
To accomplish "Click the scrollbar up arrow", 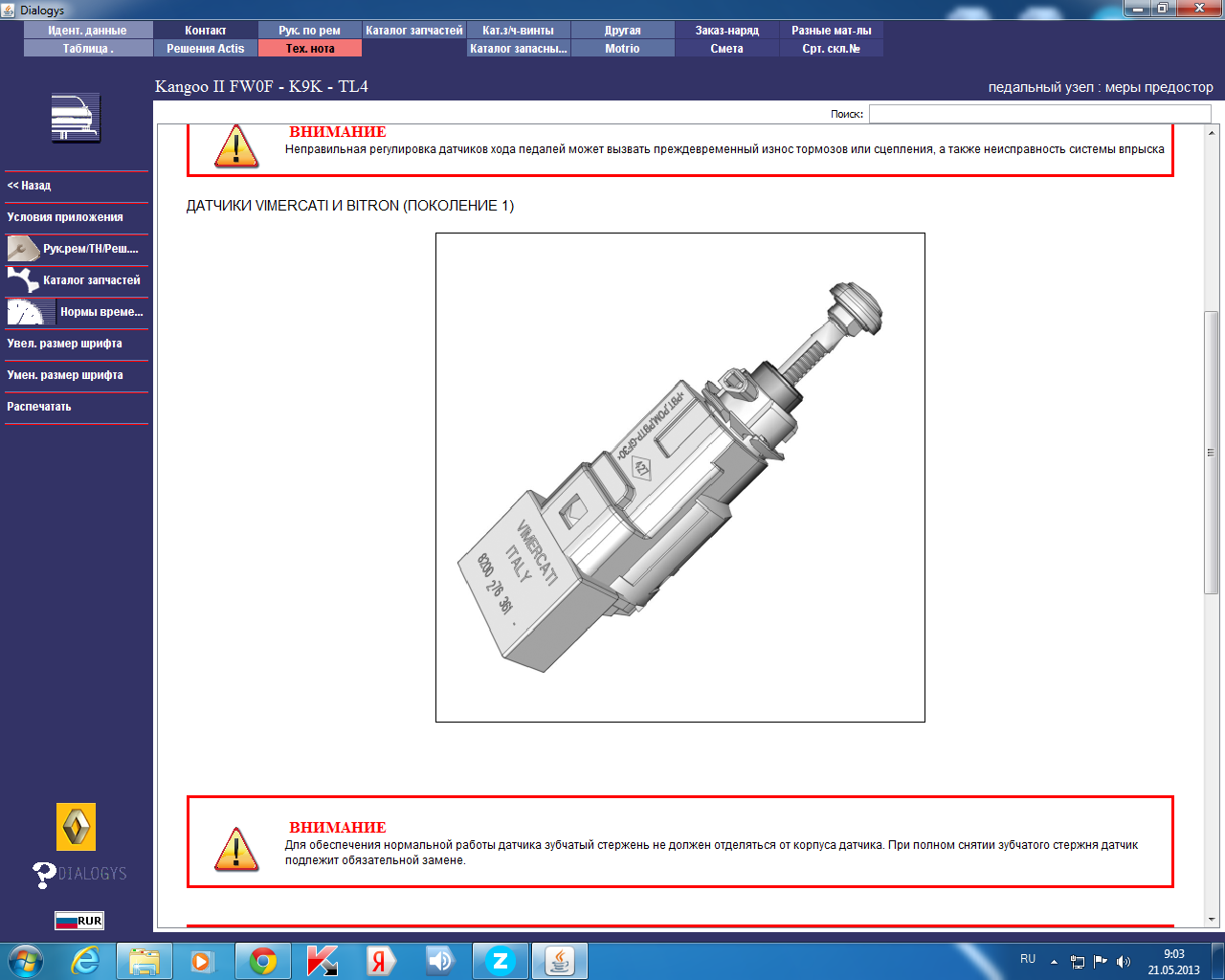I will coord(1212,132).
